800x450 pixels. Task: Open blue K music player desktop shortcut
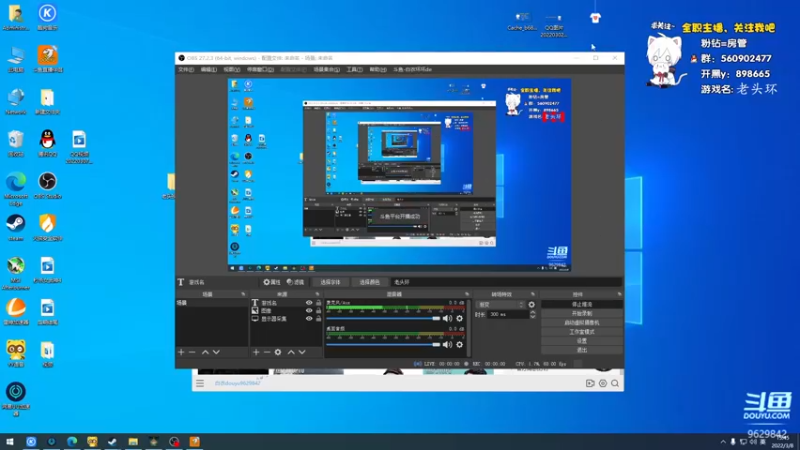tap(47, 17)
